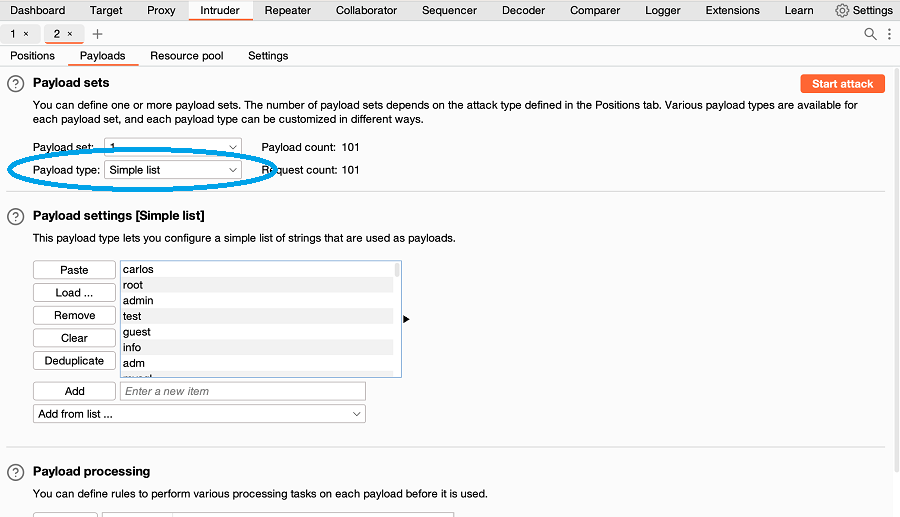Click the Deduplicate button
900x517 pixels.
click(75, 361)
